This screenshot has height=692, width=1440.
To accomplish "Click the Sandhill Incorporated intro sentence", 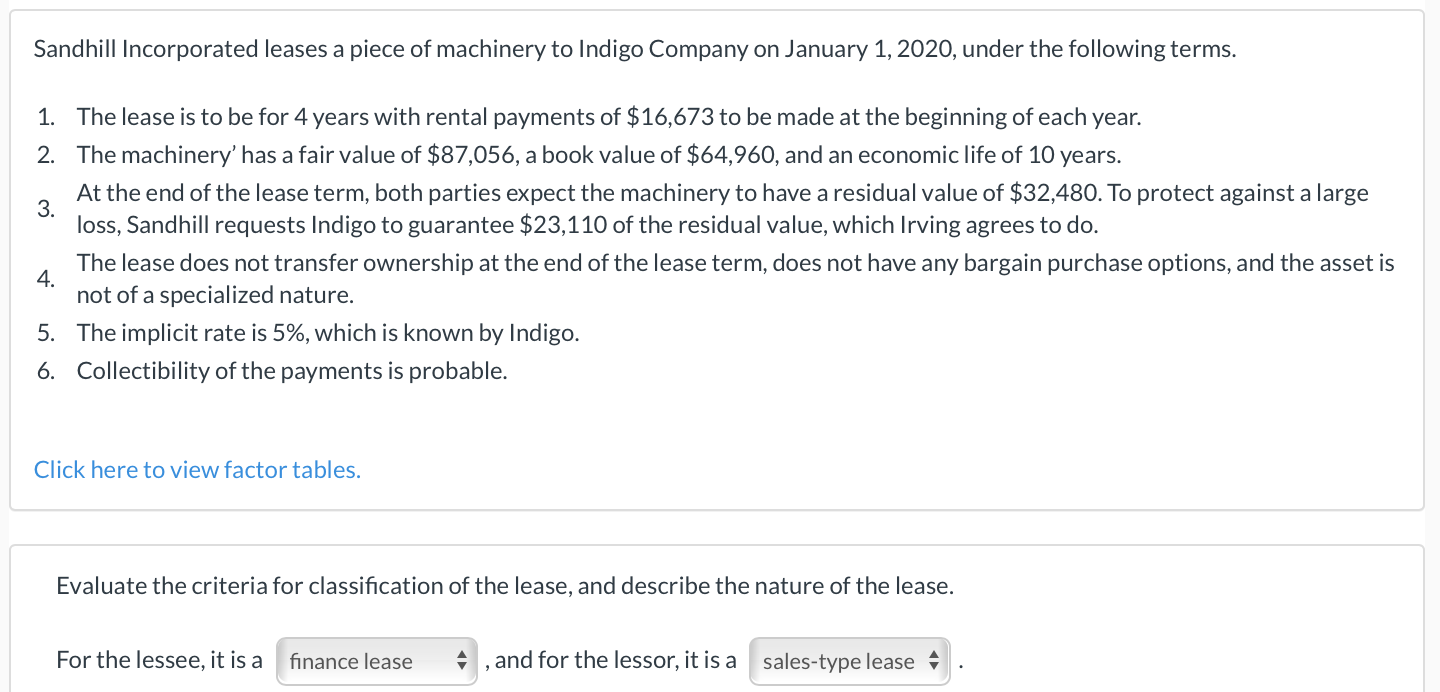I will pos(634,48).
